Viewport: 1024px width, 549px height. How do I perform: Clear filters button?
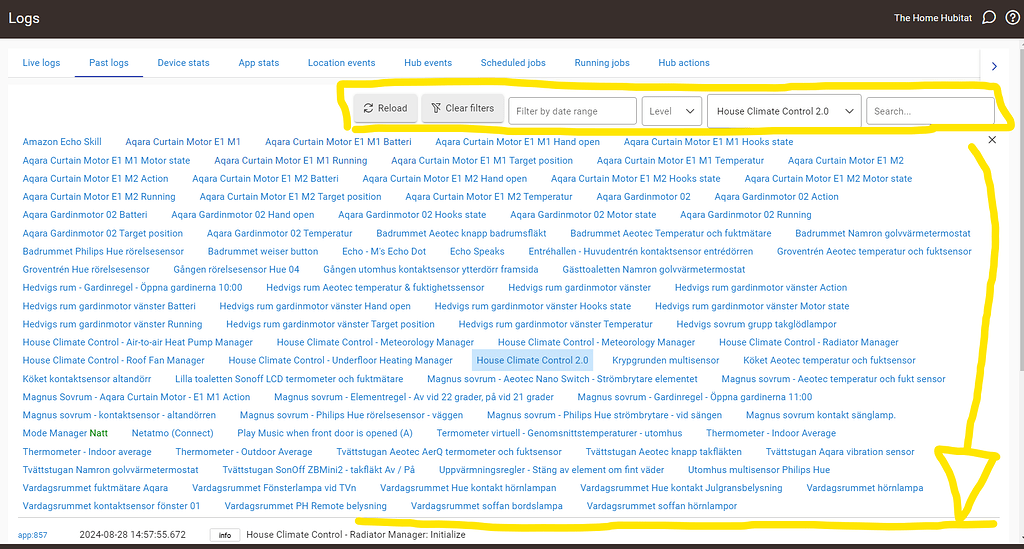pyautogui.click(x=462, y=108)
